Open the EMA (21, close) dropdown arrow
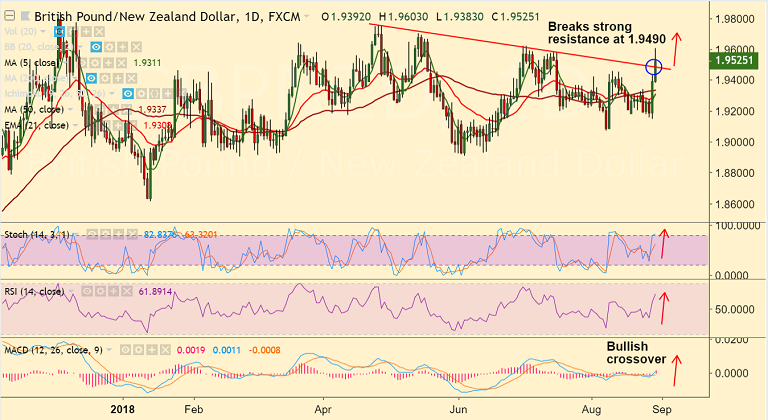 pos(75,125)
